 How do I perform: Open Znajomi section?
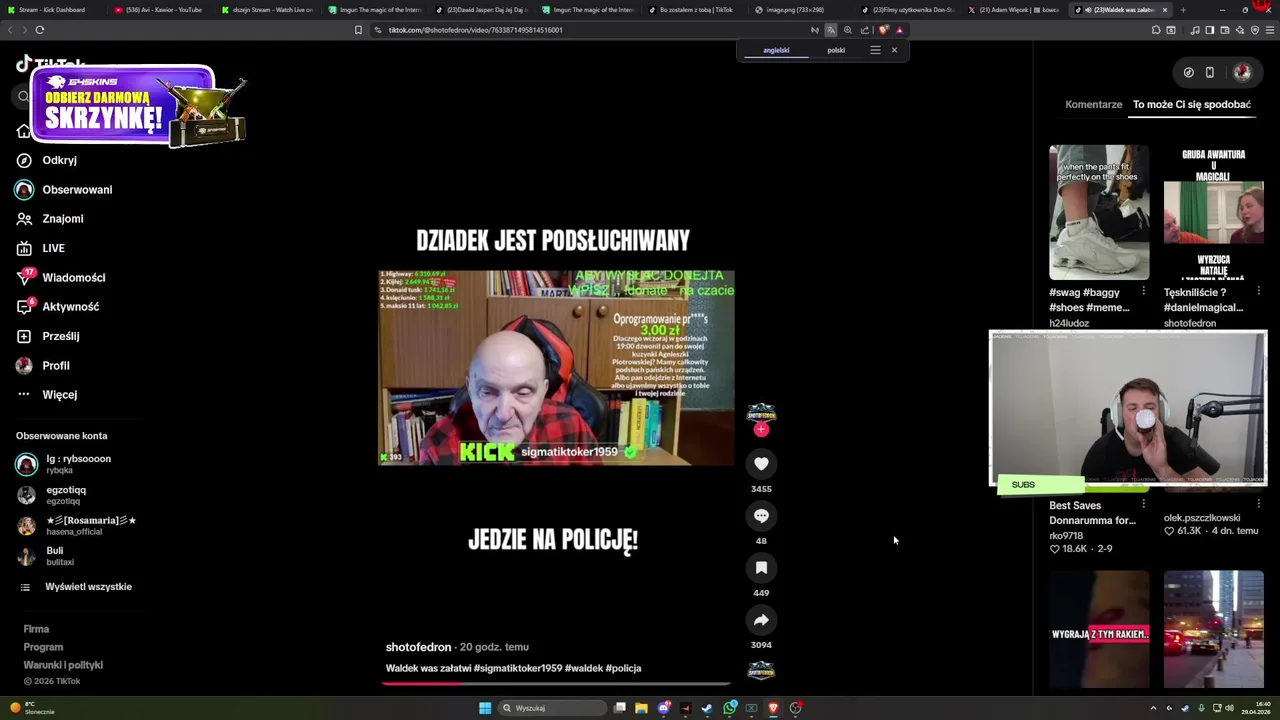(63, 219)
